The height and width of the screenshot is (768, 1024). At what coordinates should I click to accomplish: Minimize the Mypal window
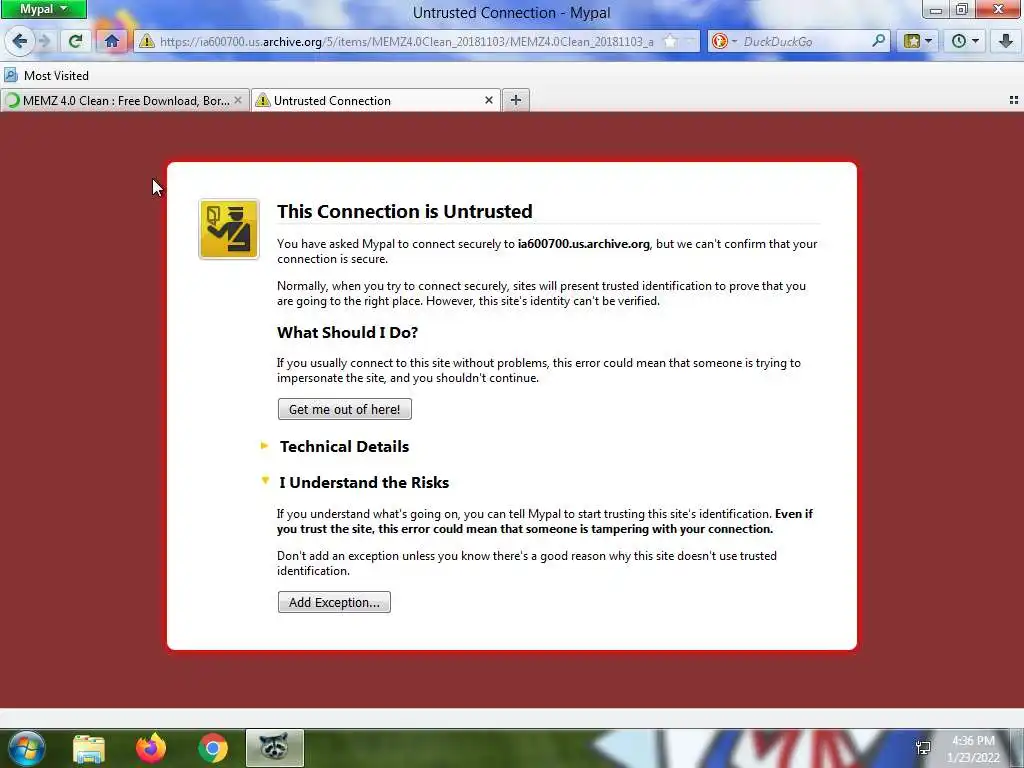click(935, 9)
